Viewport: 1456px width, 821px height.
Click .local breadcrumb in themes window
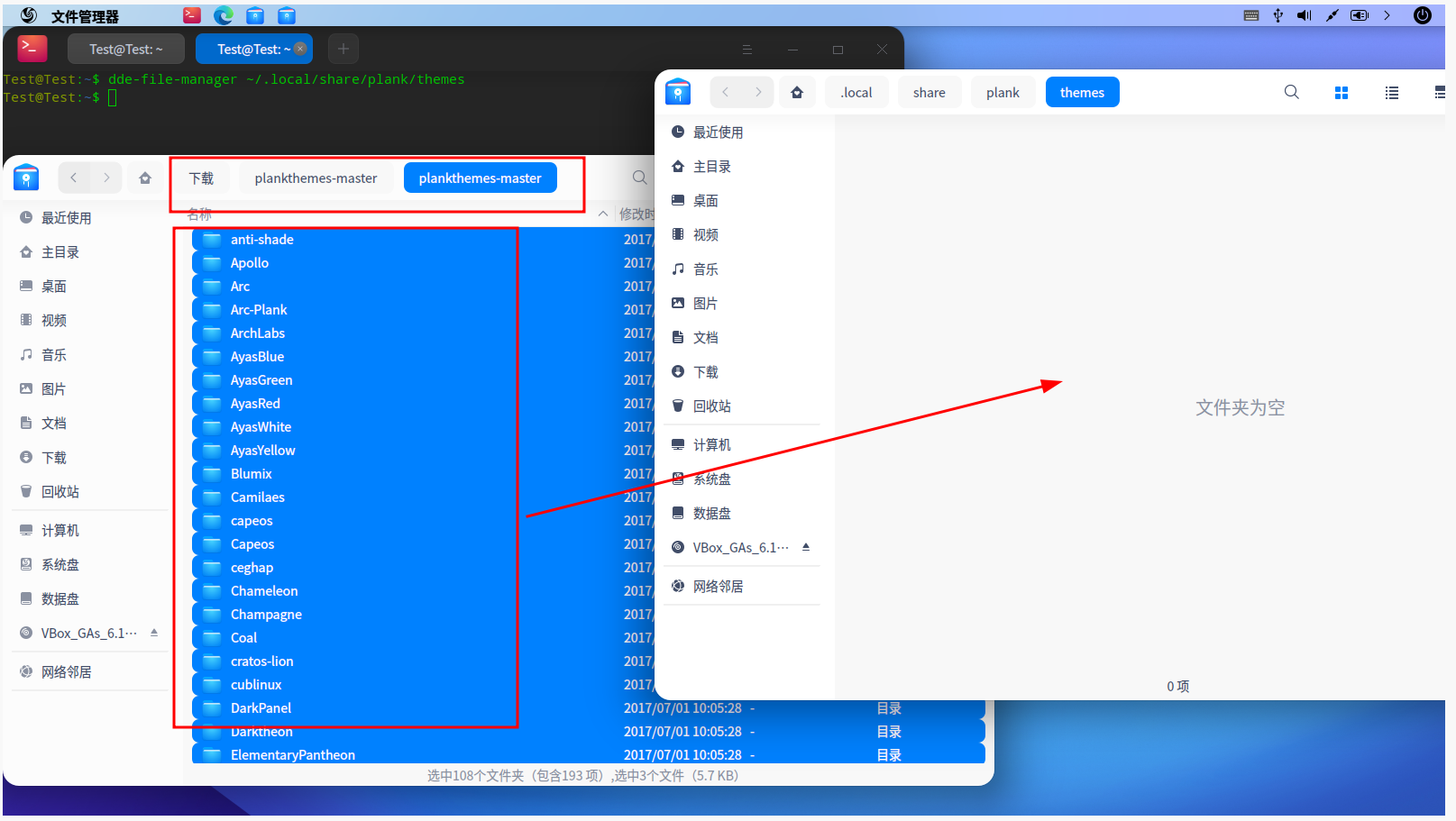[856, 92]
